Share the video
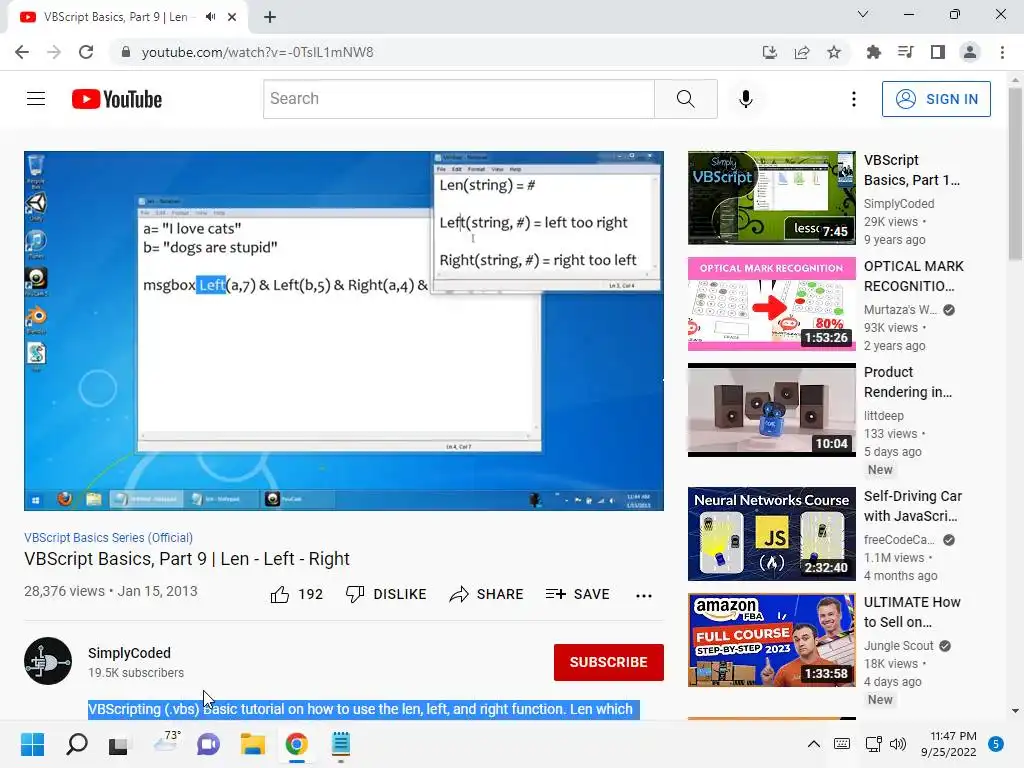 coord(487,594)
